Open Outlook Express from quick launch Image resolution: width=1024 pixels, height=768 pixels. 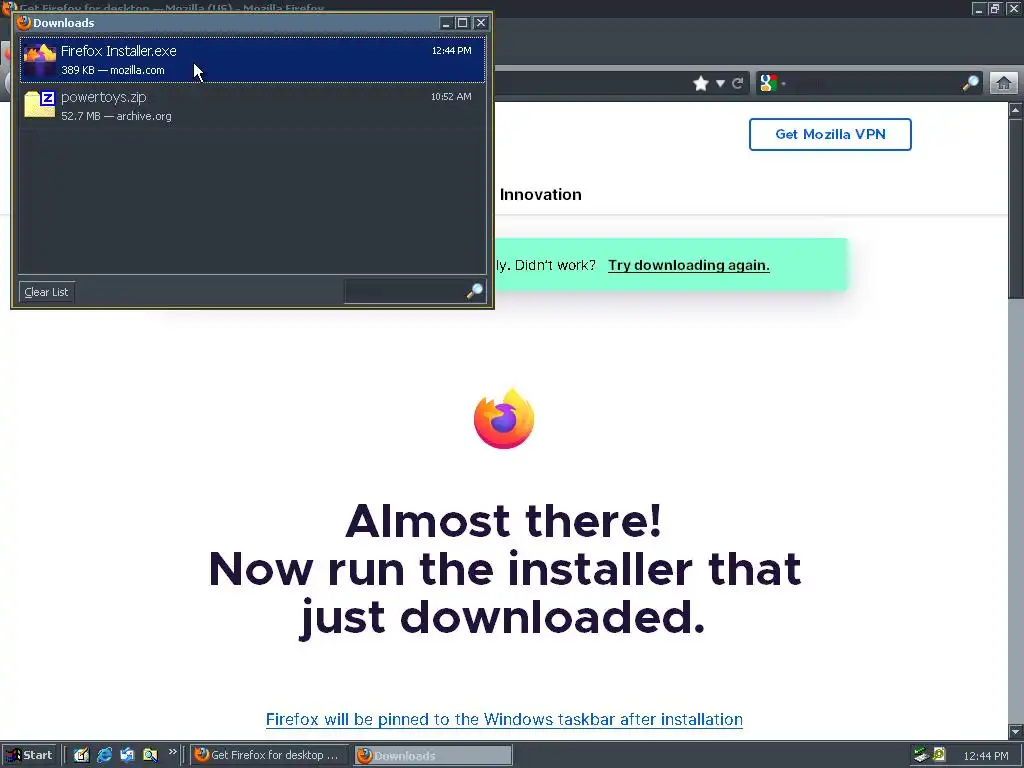coord(127,755)
